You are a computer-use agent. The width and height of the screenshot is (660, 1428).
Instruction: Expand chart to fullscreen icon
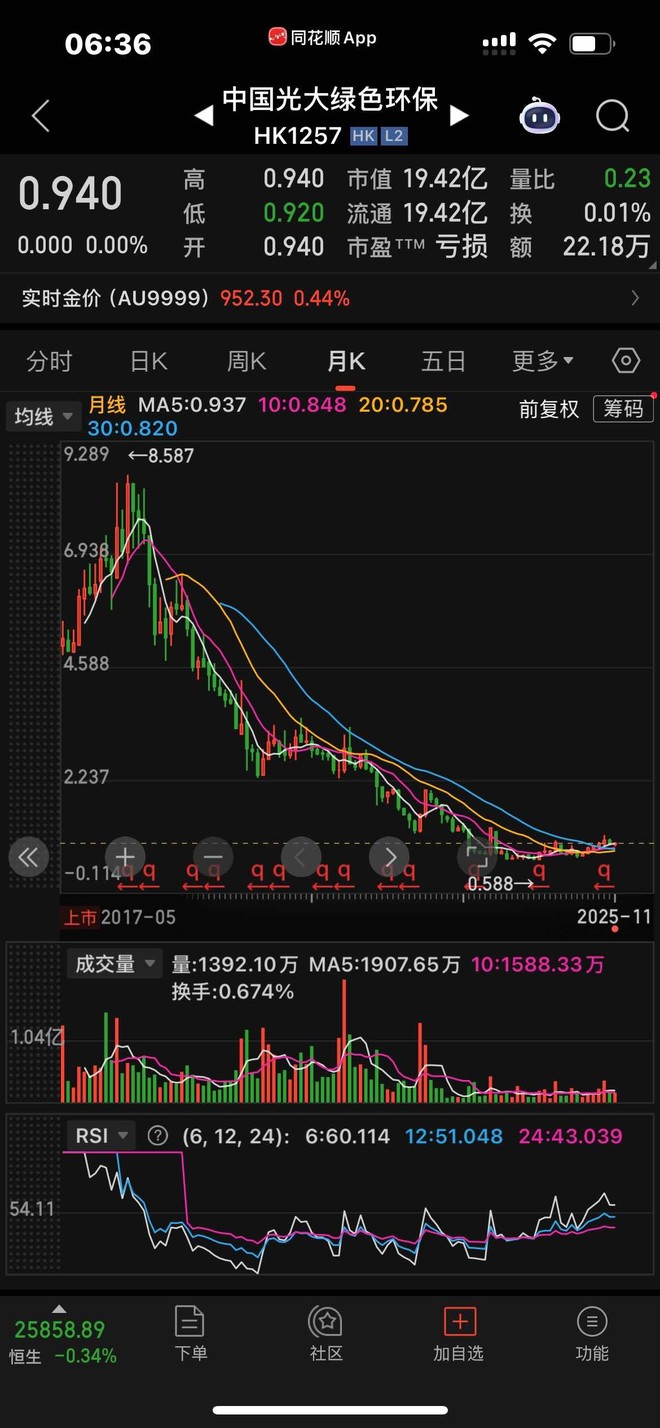(477, 857)
